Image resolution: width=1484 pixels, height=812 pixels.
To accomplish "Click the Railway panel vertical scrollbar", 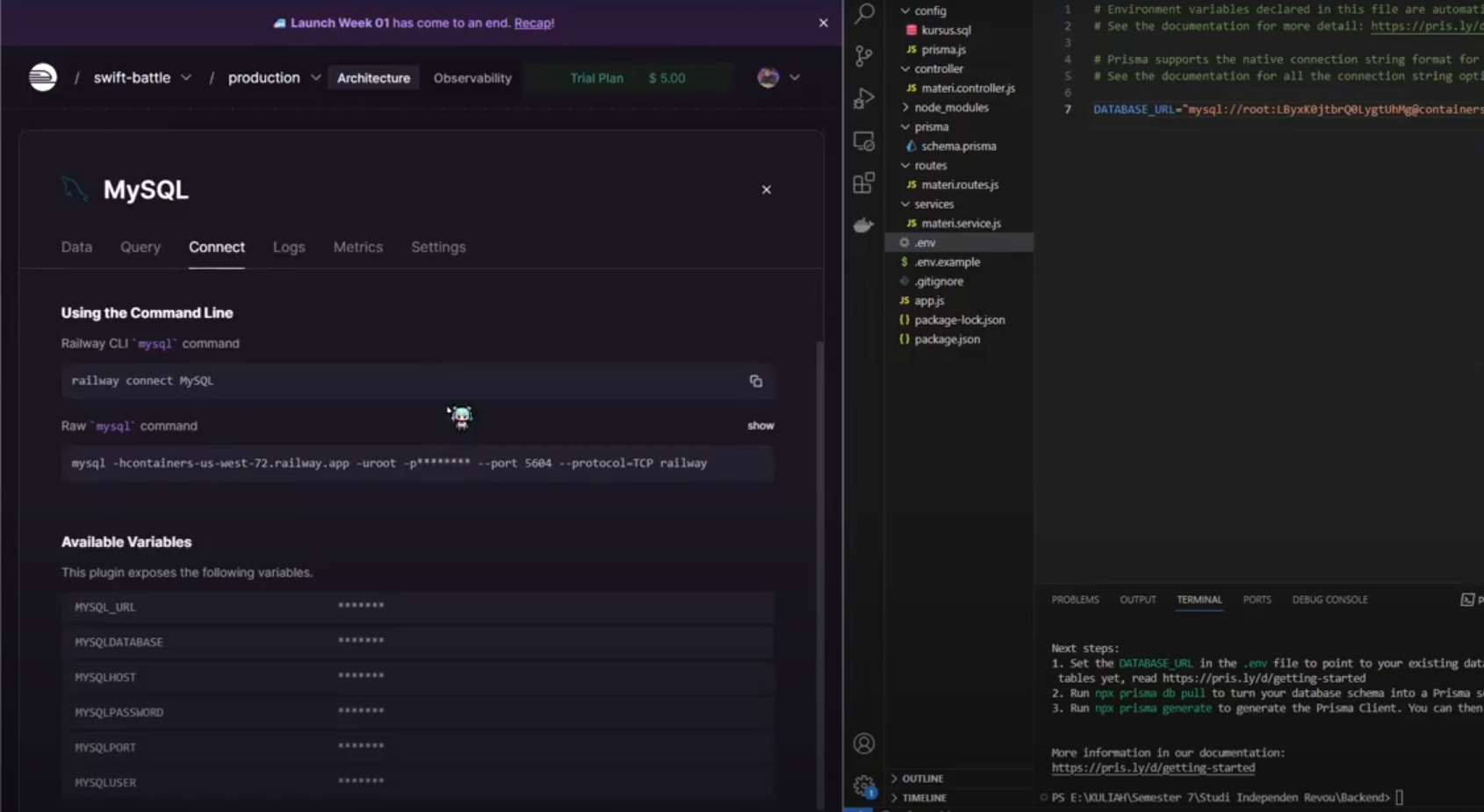I will (x=820, y=574).
